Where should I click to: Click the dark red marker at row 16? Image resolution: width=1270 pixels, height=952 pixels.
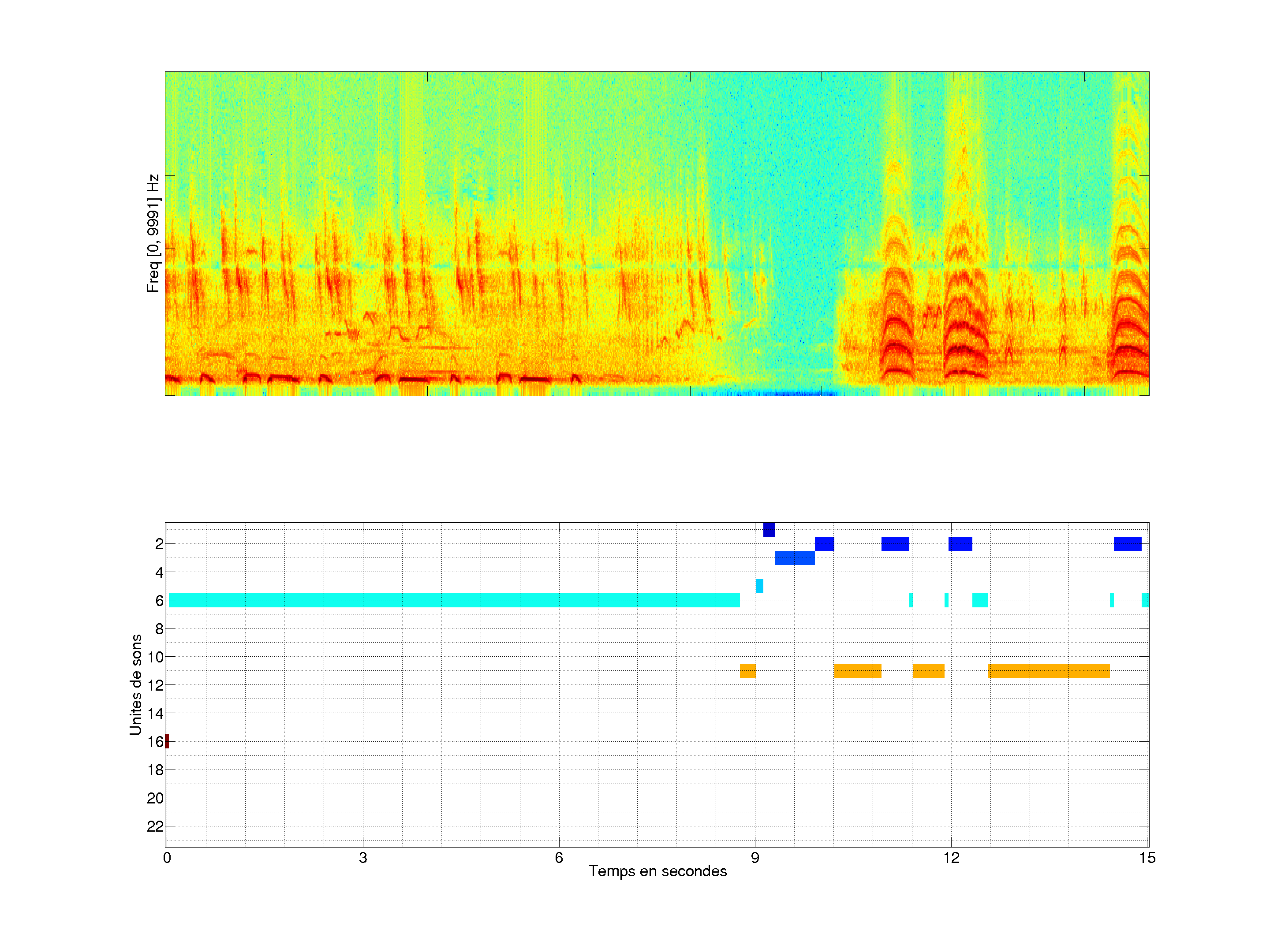pos(167,741)
